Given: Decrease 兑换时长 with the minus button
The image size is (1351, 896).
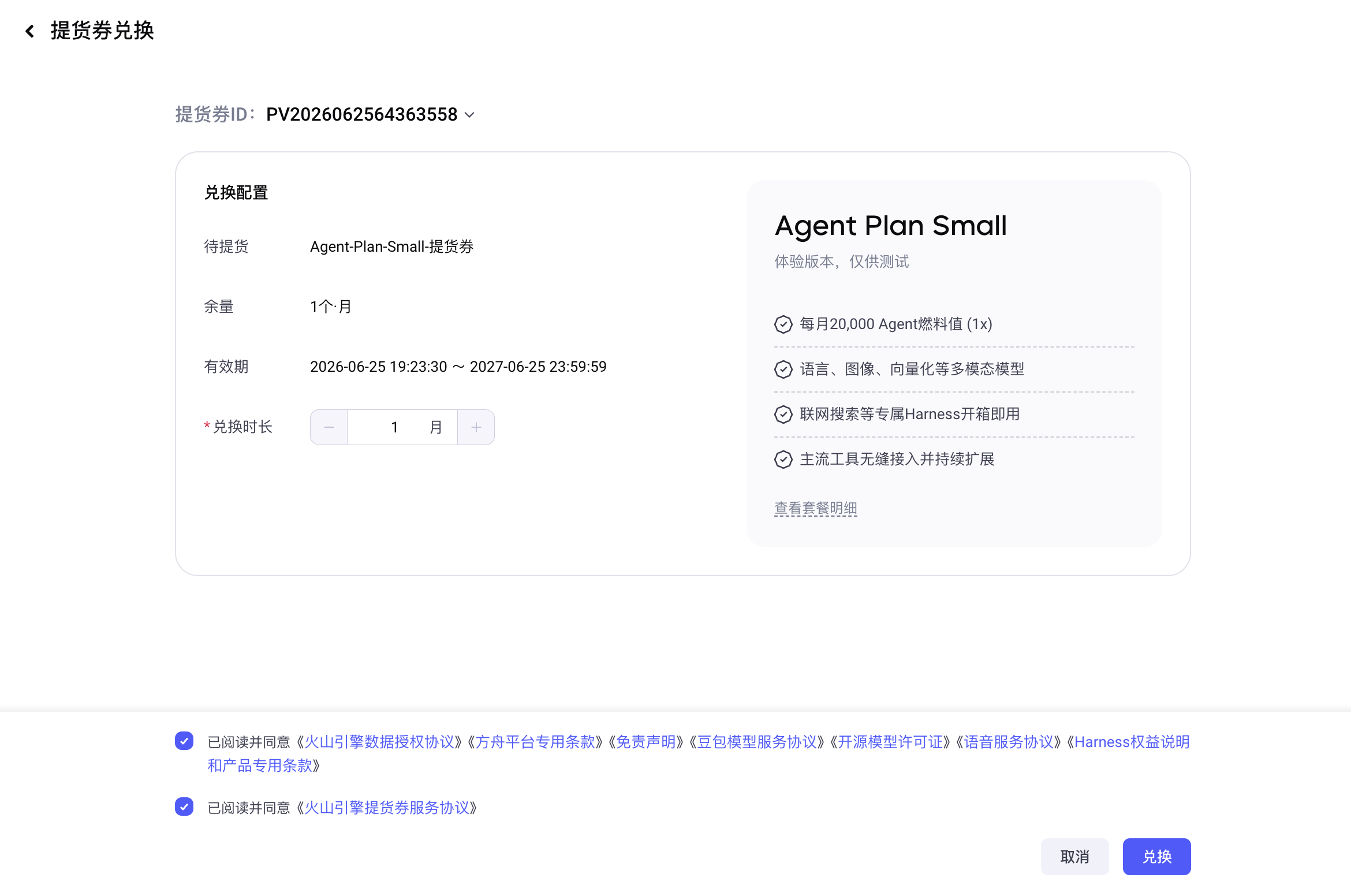Looking at the screenshot, I should tap(329, 427).
